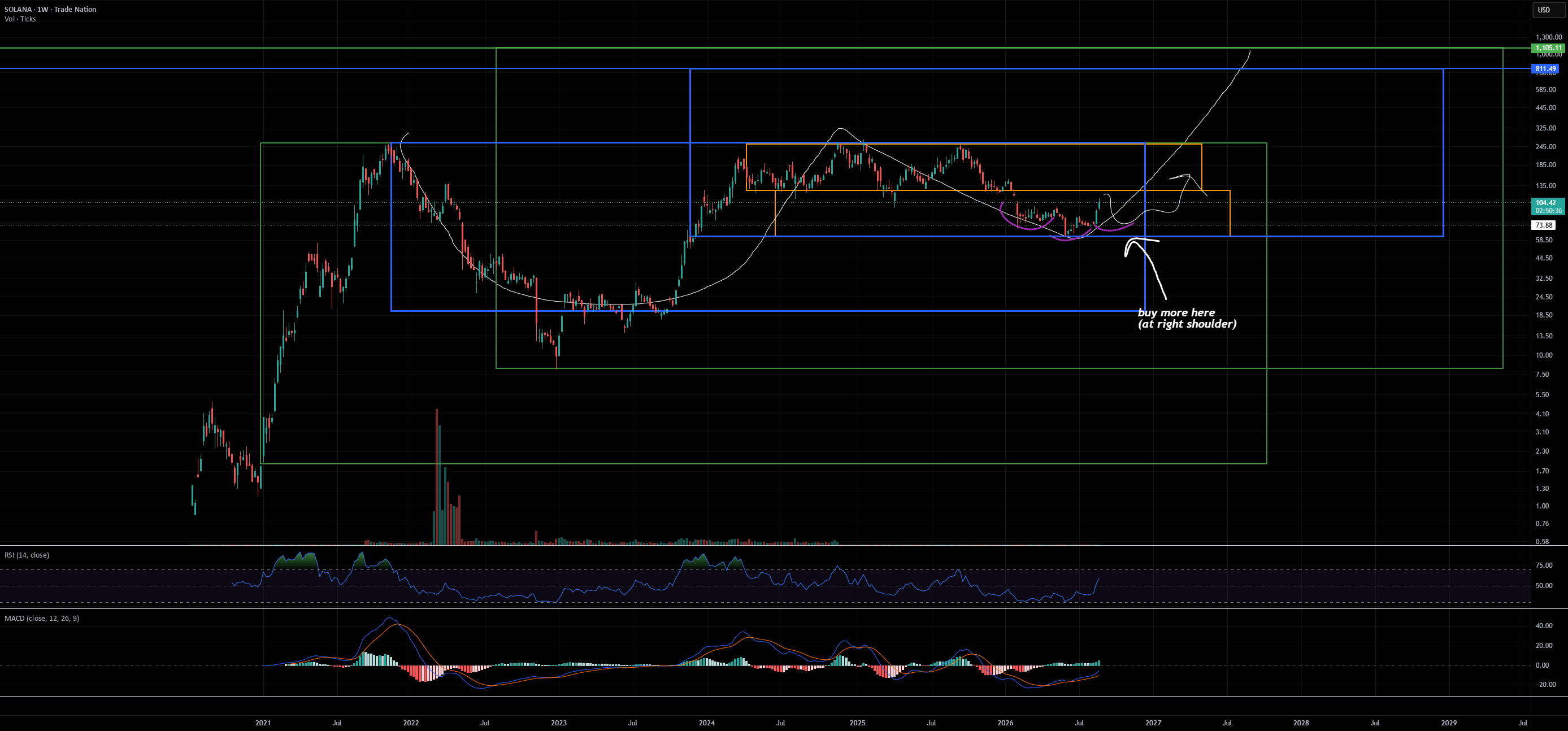The width and height of the screenshot is (1568, 731).
Task: Click the 58.50 price axis tick
Action: pyautogui.click(x=1544, y=241)
